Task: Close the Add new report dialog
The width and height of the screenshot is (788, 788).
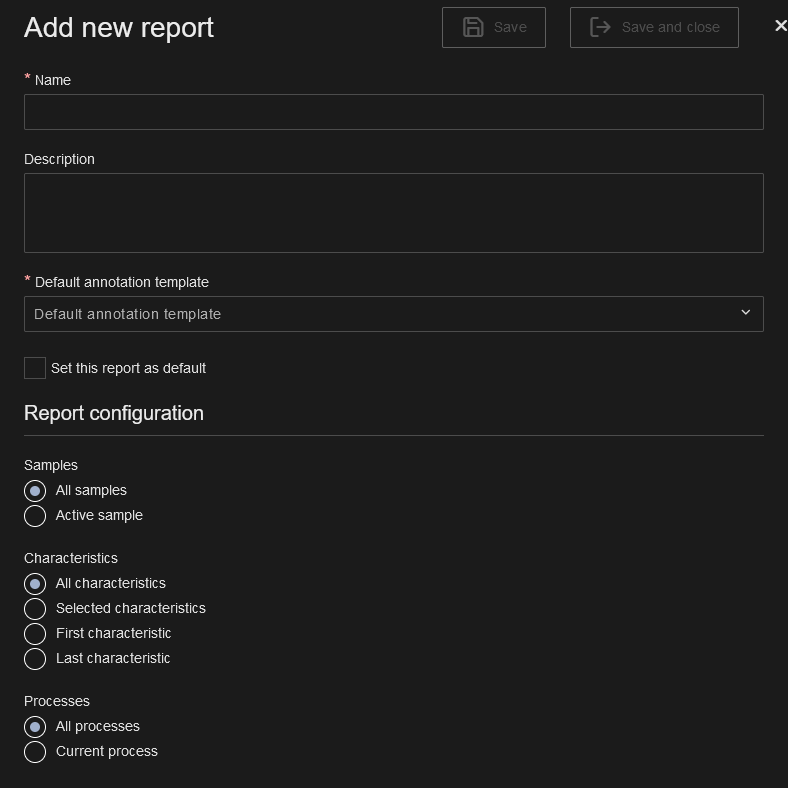Action: click(780, 26)
